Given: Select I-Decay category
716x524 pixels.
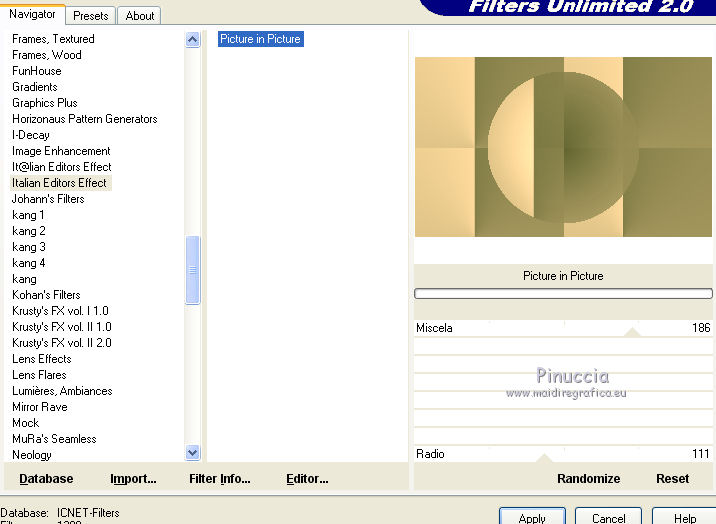Looking at the screenshot, I should click(31, 135).
